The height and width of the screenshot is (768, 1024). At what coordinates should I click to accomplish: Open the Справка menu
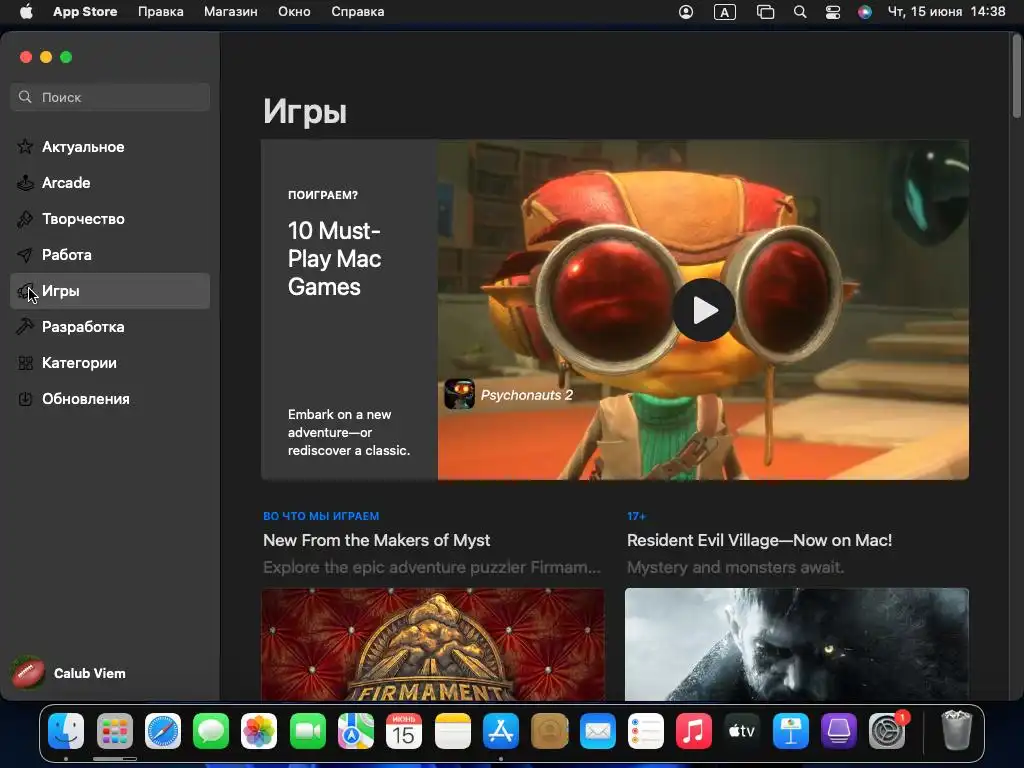click(357, 12)
